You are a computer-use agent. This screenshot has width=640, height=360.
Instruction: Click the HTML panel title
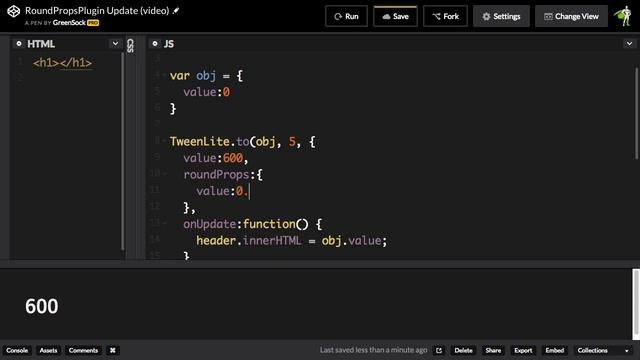[41, 44]
